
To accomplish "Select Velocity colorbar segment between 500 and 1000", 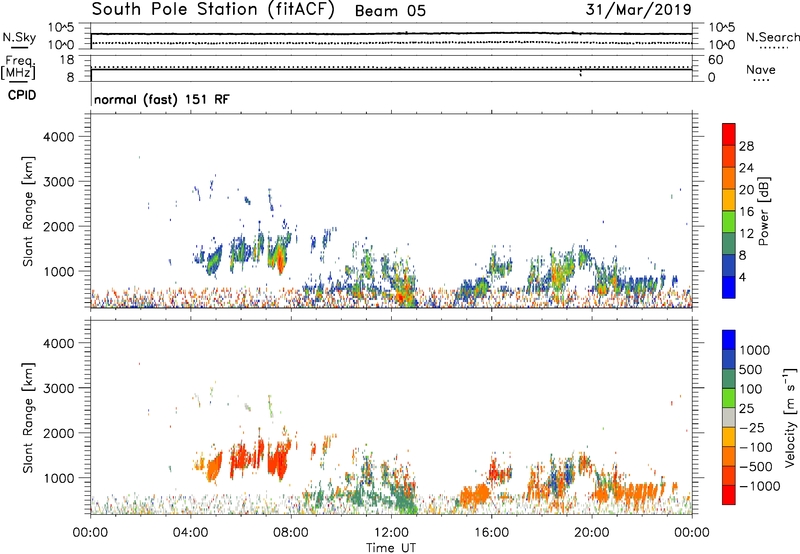I will (729, 360).
